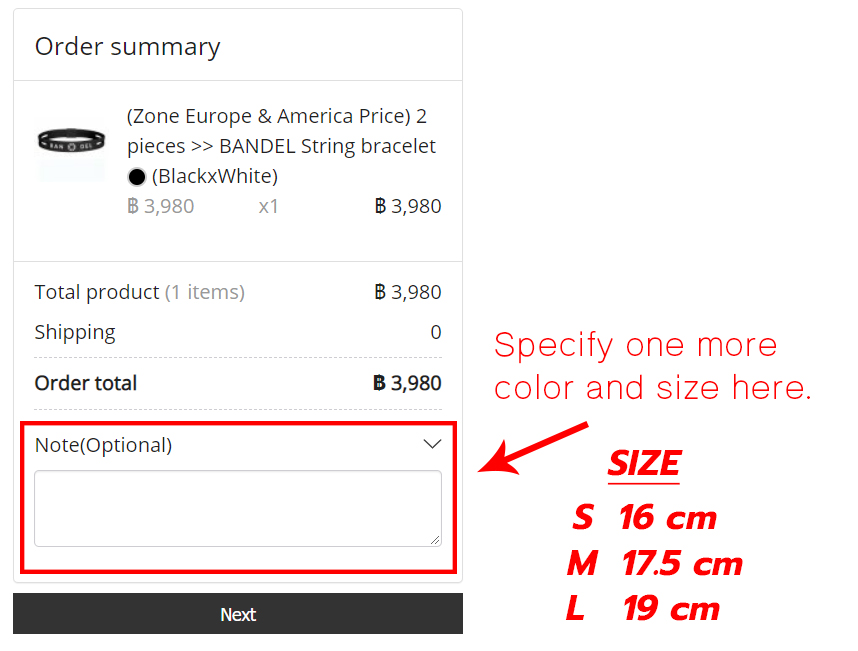Click the x1 quantity indicator
Viewport: 858px width, 651px height.
[x=268, y=206]
